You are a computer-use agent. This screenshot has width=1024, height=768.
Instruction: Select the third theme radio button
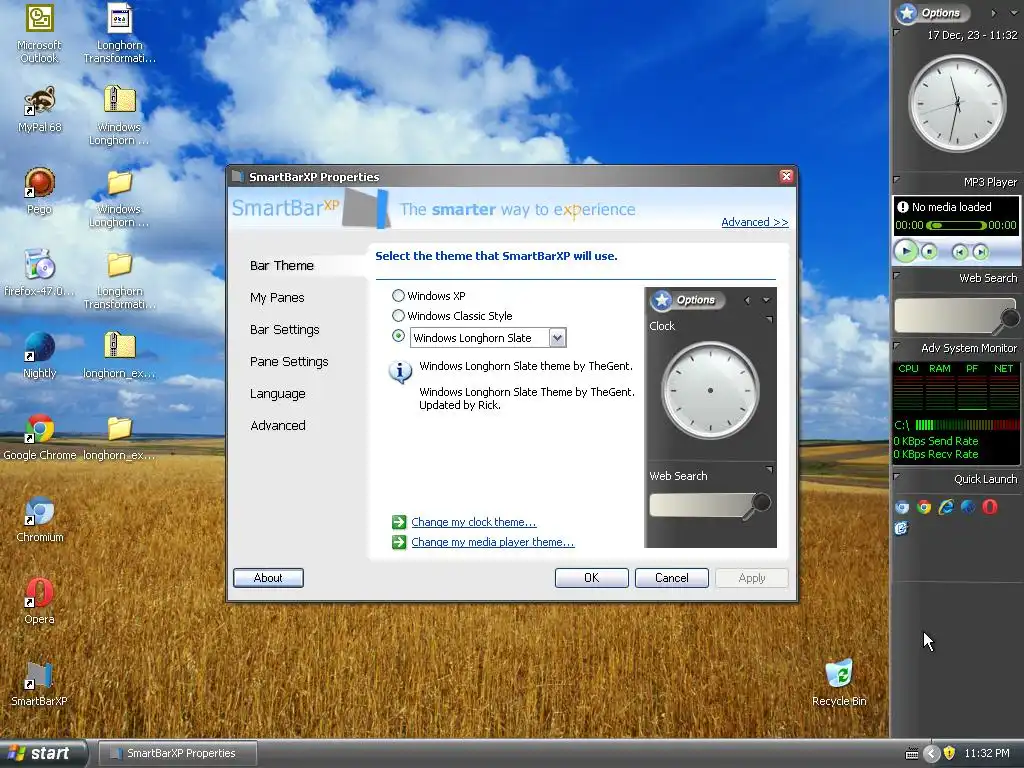click(x=398, y=336)
